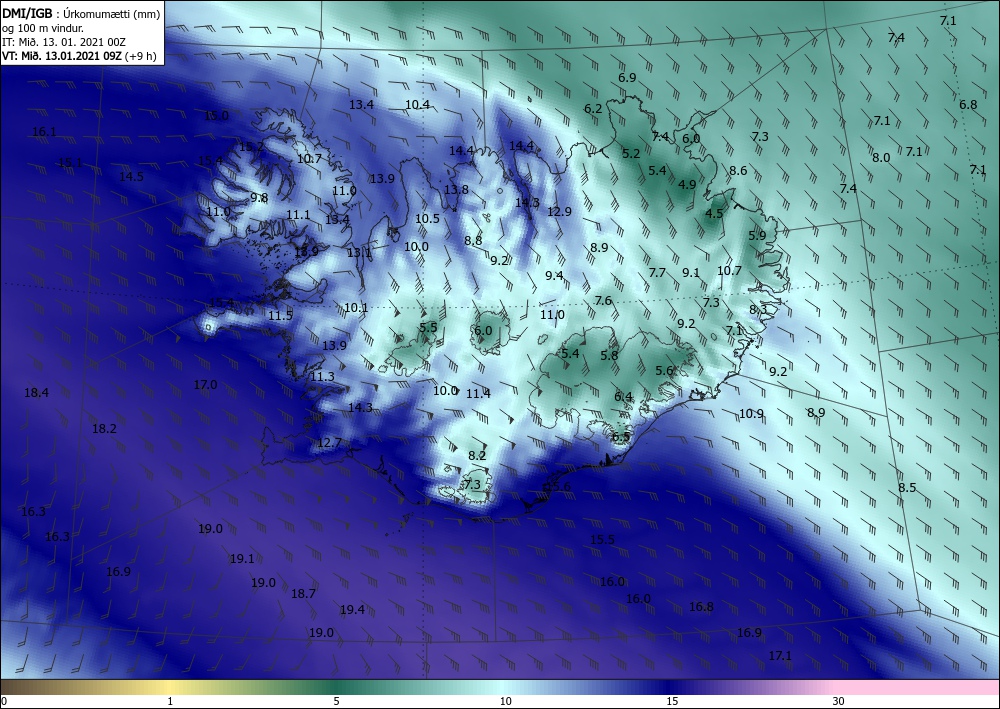Click the 8.5 value on the map
The height and width of the screenshot is (709, 1000).
click(907, 488)
